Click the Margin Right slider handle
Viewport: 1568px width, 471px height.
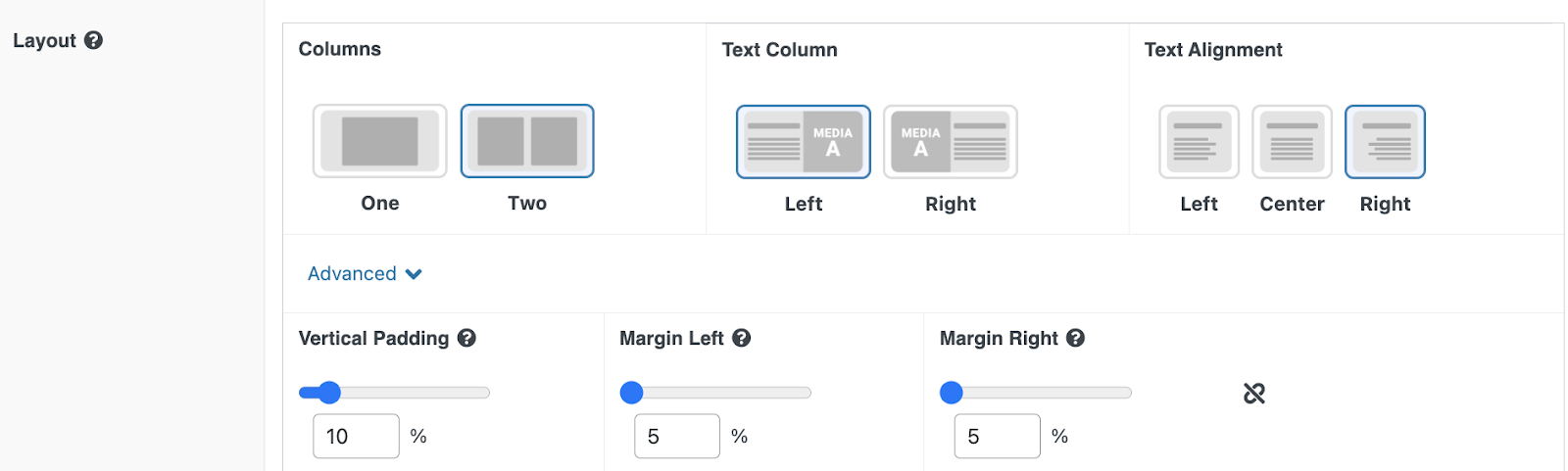click(952, 393)
